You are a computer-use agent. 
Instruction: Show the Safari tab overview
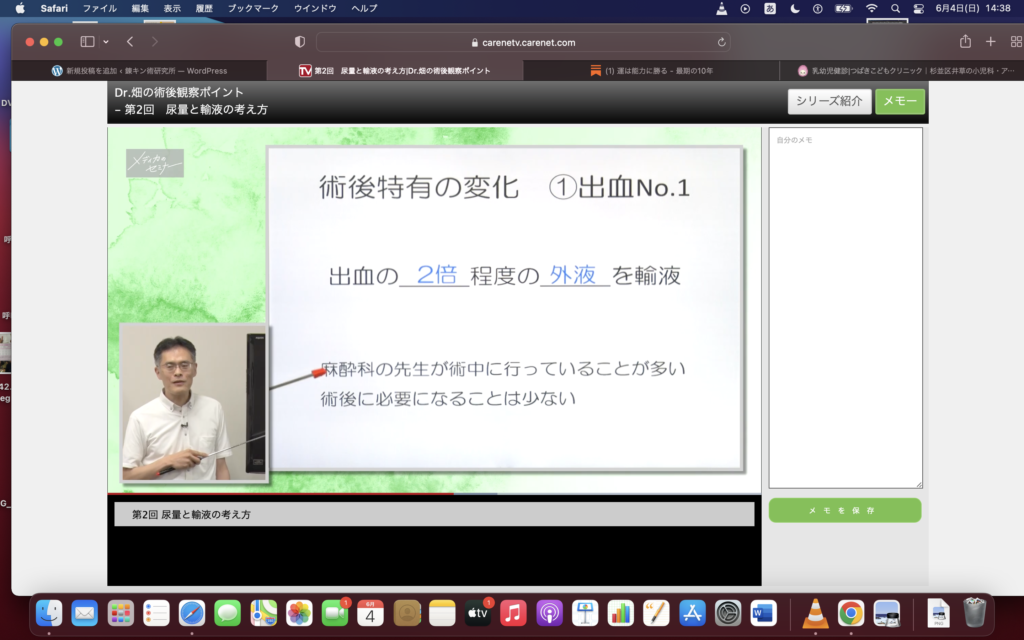(x=1013, y=42)
